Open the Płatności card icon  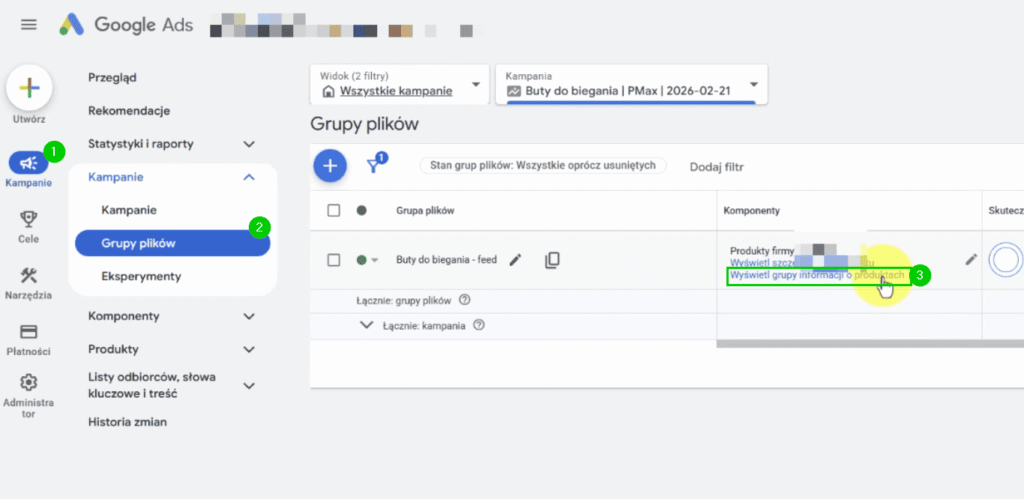pos(29,332)
